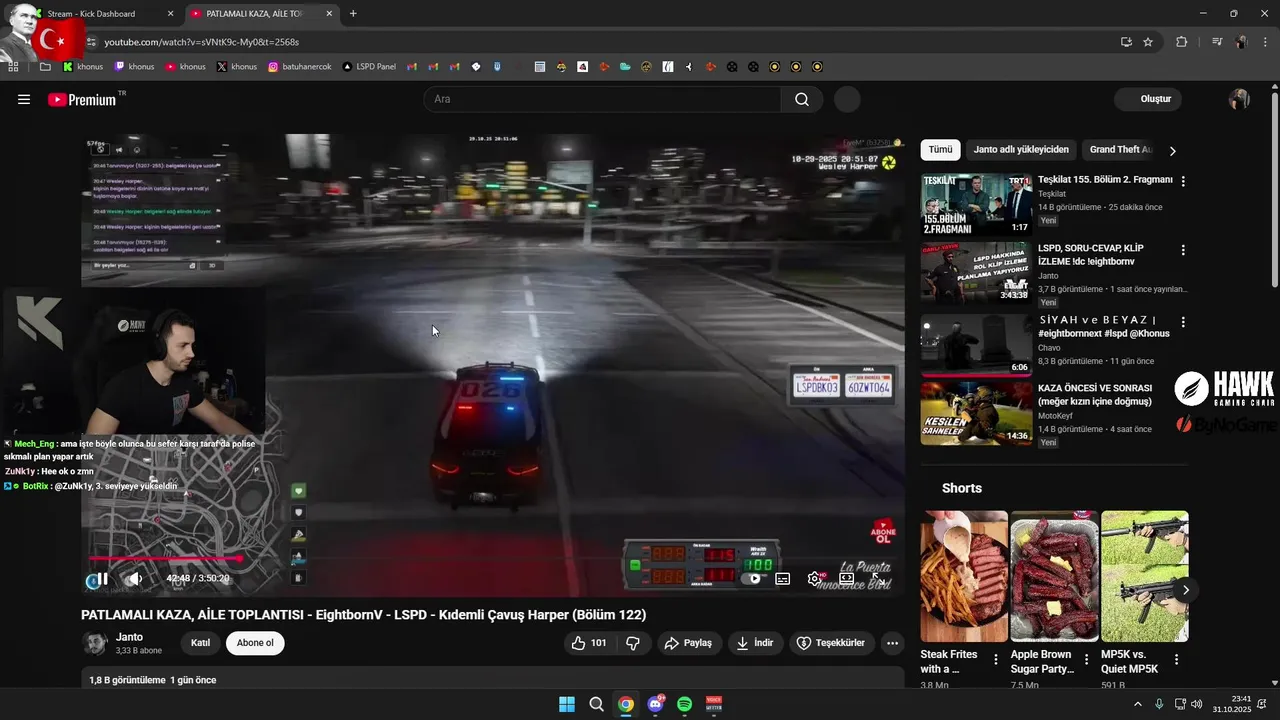Viewport: 1280px width, 720px height.
Task: Open the Janto channel avatar
Action: tap(95, 643)
